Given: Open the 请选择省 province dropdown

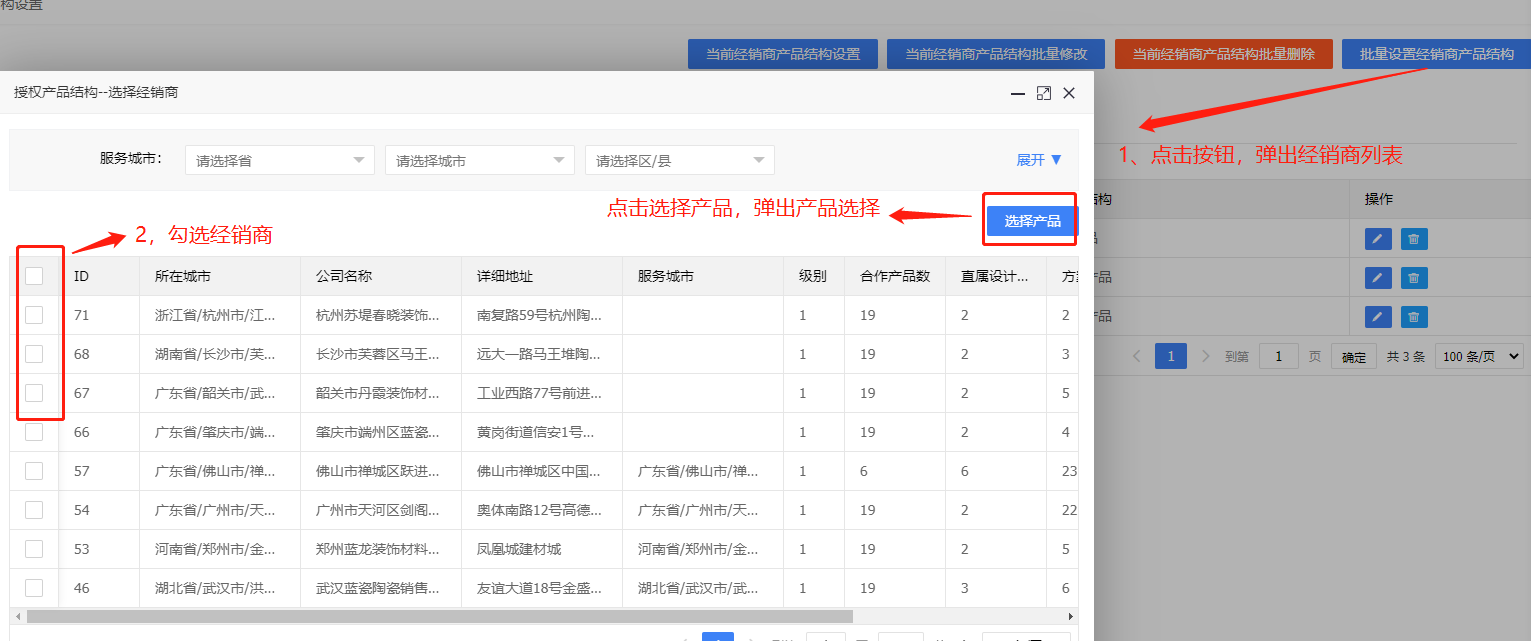Looking at the screenshot, I should pyautogui.click(x=279, y=160).
